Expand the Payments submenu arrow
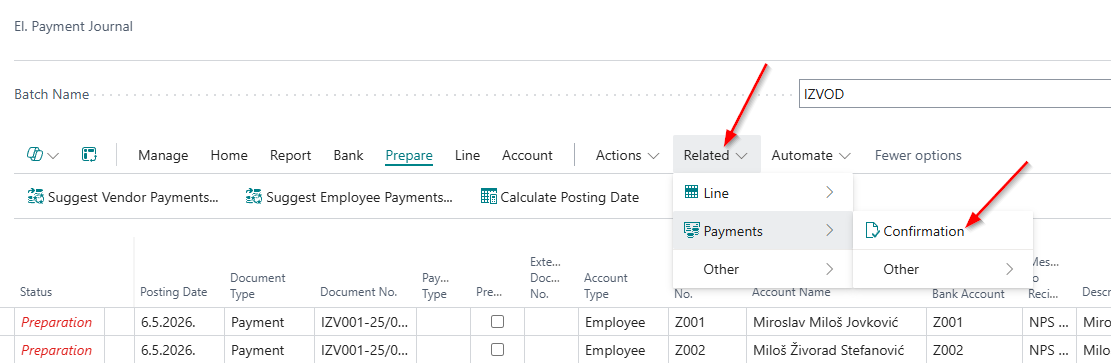The width and height of the screenshot is (1111, 363). (830, 230)
